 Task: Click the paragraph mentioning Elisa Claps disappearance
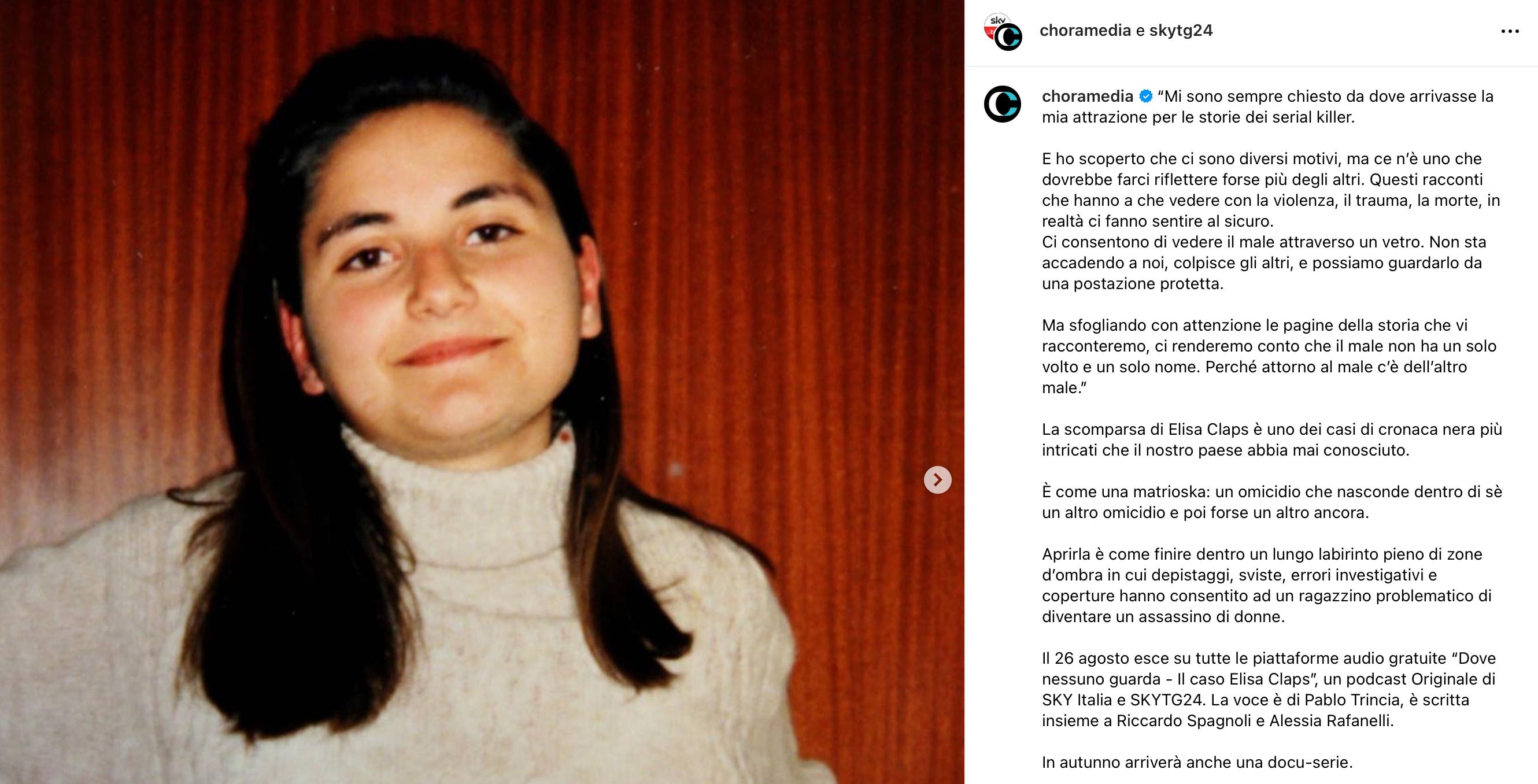(1271, 439)
